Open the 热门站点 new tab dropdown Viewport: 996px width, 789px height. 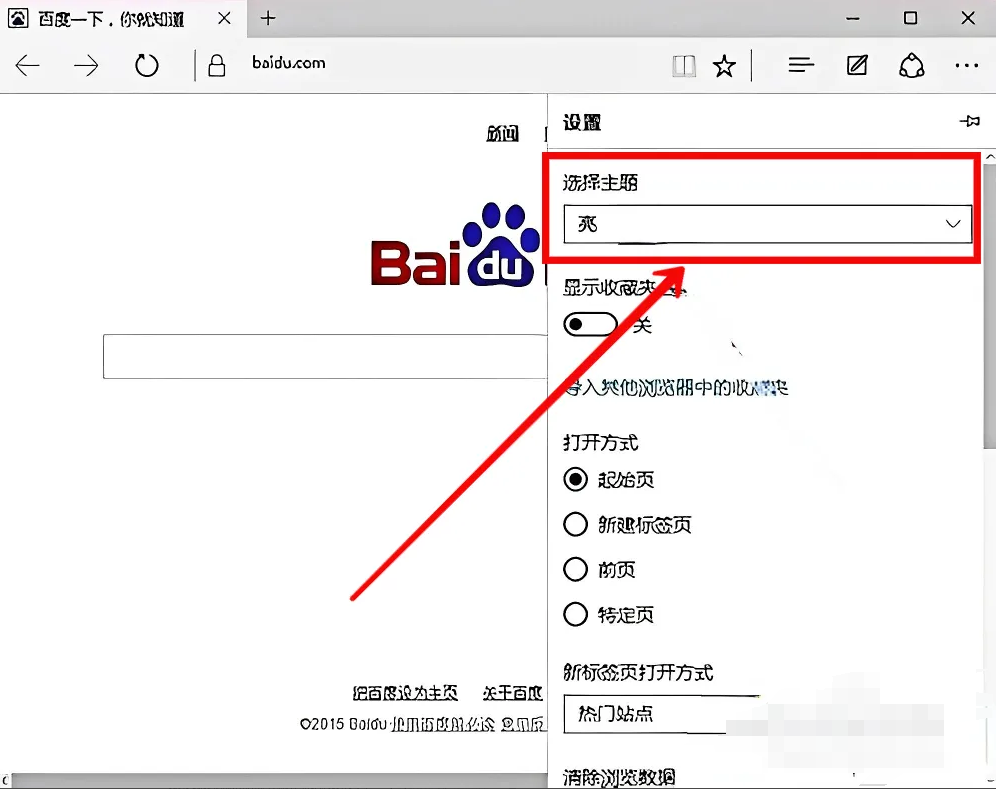[662, 714]
